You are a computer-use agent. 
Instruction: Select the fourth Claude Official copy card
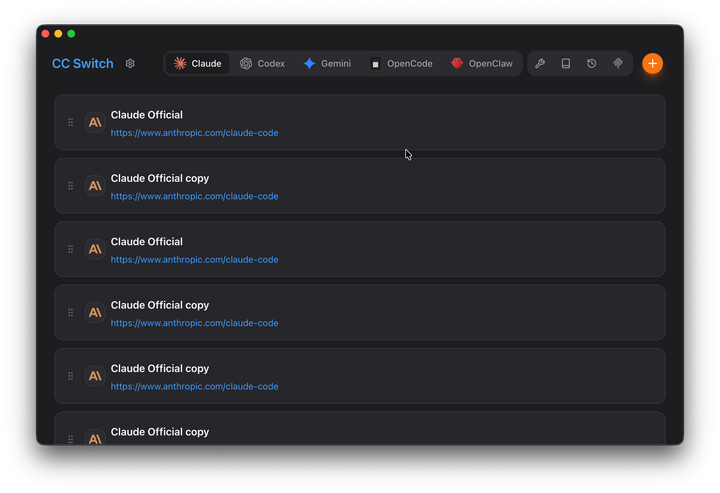[x=360, y=428]
